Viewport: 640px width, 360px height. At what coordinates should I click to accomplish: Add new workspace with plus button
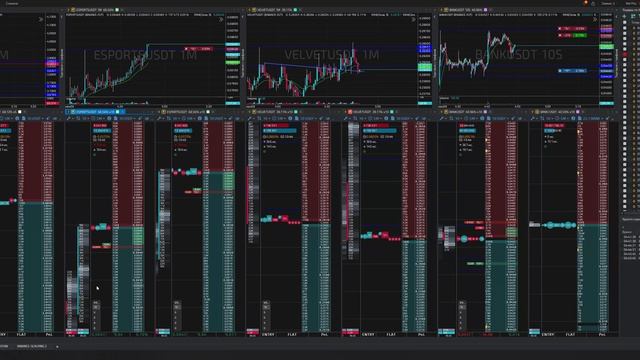(57, 347)
